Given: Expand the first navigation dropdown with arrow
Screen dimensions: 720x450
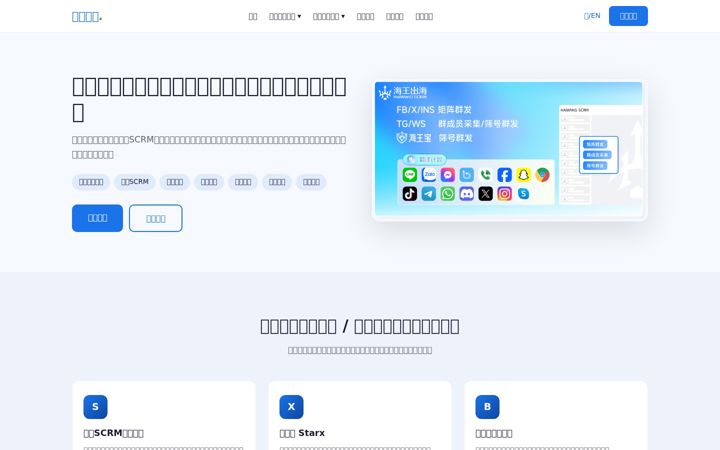Looking at the screenshot, I should point(285,17).
